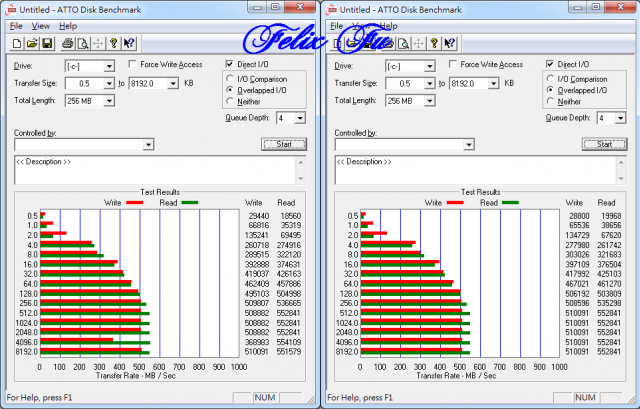Open the View menu in left window
Image resolution: width=640 pixels, height=409 pixels.
click(41, 26)
